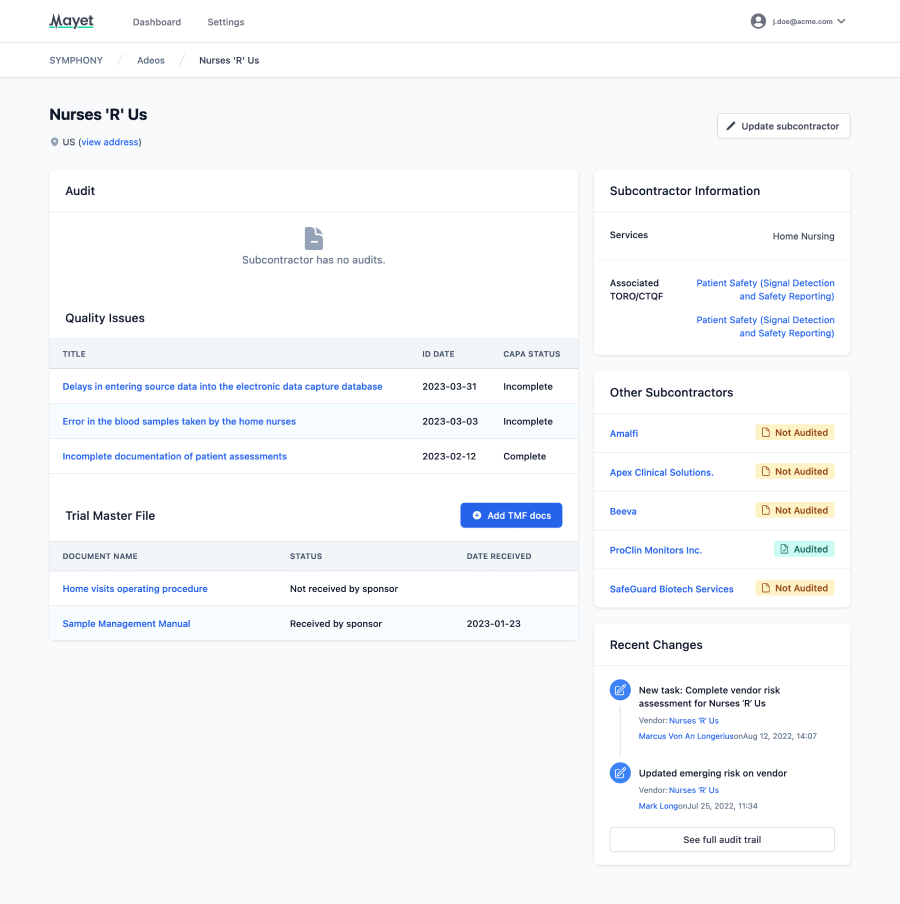Click the edit icon for Updated emerging risk

(x=620, y=773)
